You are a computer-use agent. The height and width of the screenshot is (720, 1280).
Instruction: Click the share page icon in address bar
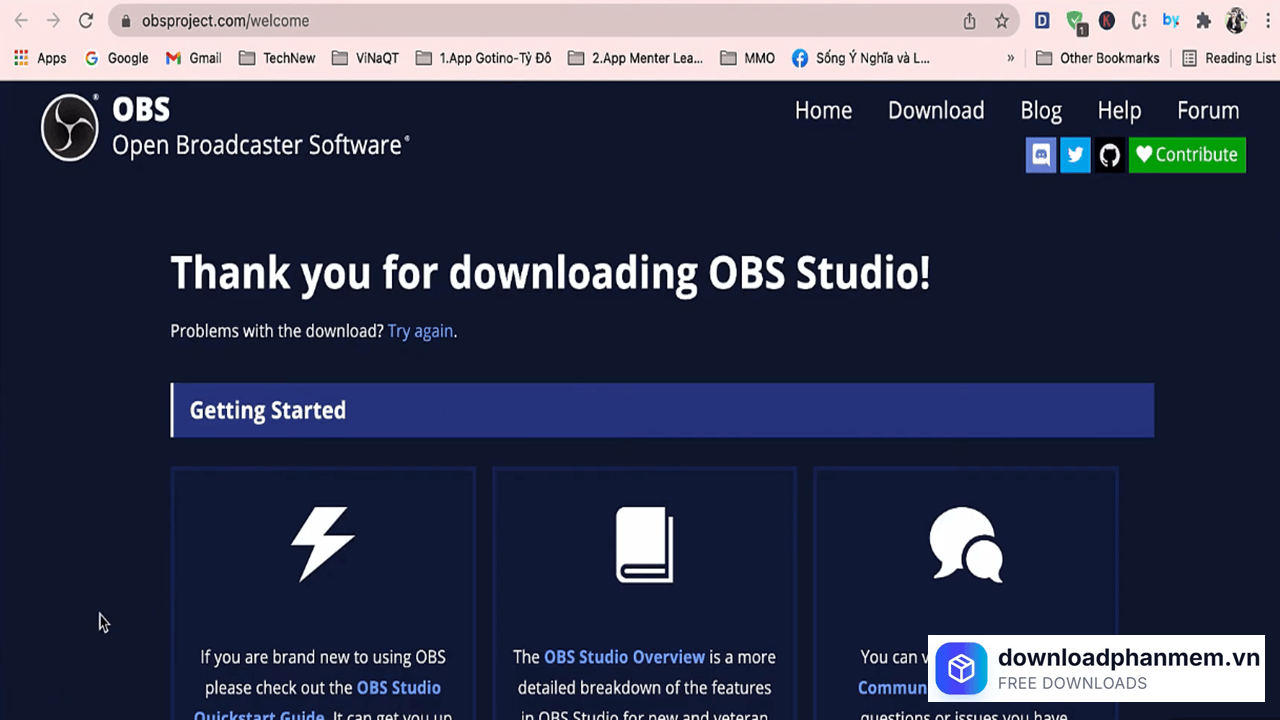click(969, 21)
